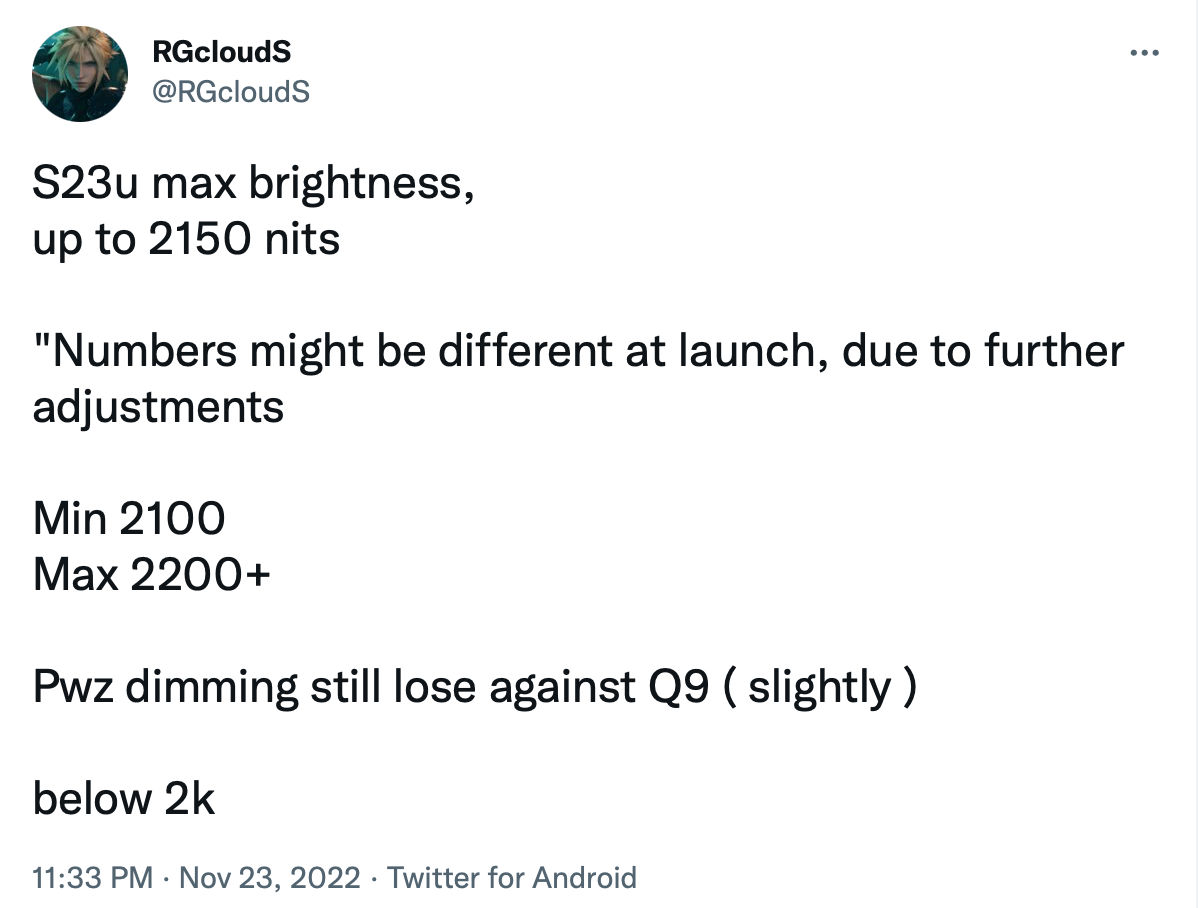The width and height of the screenshot is (1198, 908).
Task: Click the "Max 2200+" text line
Action: (x=151, y=575)
